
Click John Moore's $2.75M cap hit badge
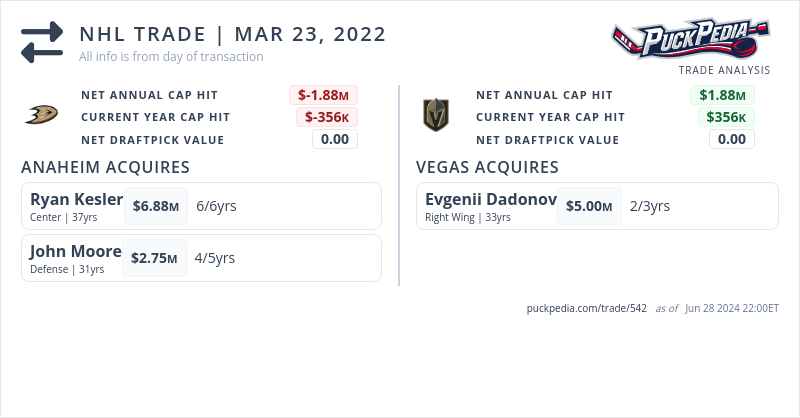[154, 258]
